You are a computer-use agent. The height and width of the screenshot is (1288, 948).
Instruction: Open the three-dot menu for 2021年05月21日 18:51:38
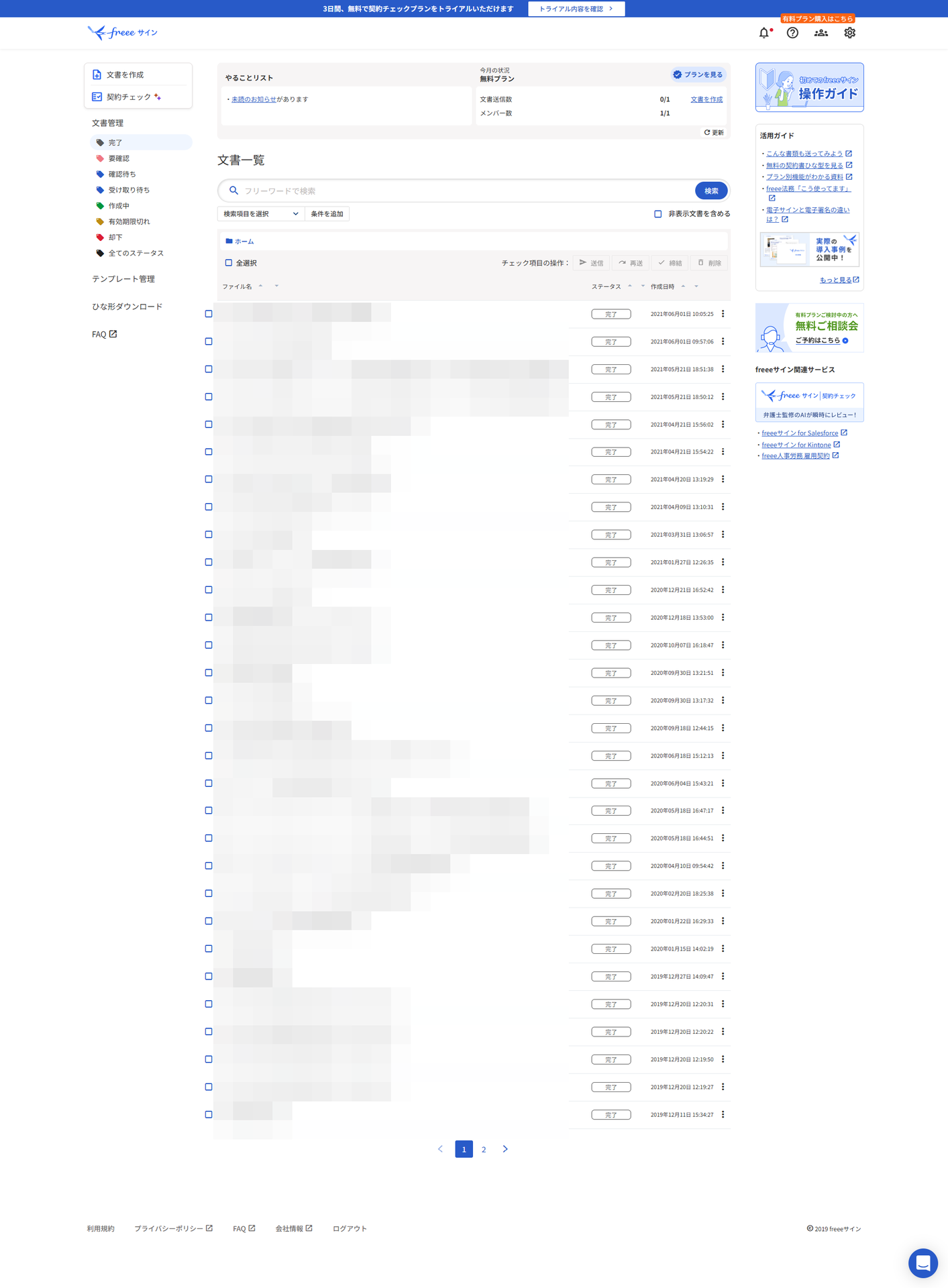pyautogui.click(x=723, y=369)
